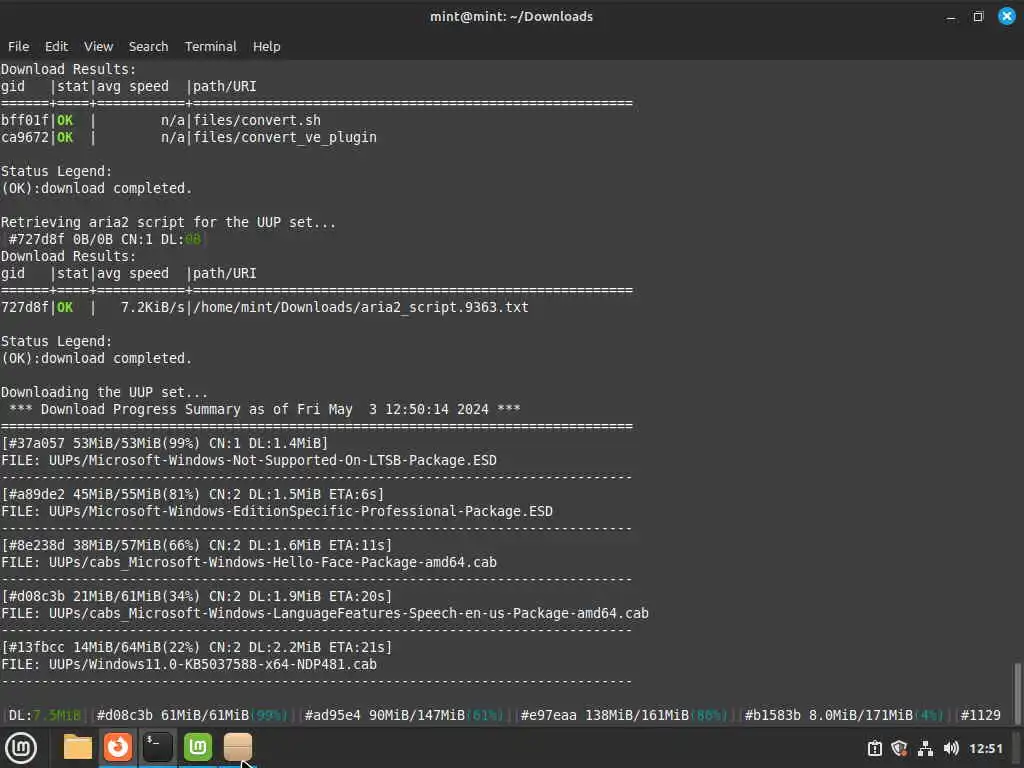Image resolution: width=1024 pixels, height=768 pixels.
Task: Open the update manager shield tray icon
Action: click(x=899, y=748)
